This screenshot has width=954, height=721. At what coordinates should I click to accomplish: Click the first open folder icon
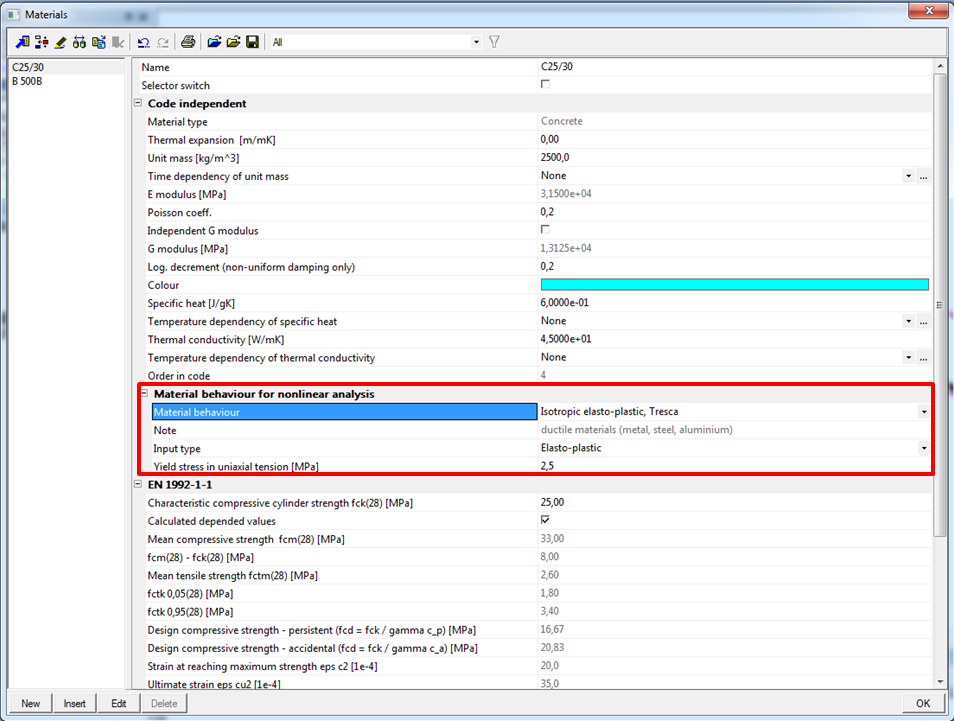click(214, 42)
